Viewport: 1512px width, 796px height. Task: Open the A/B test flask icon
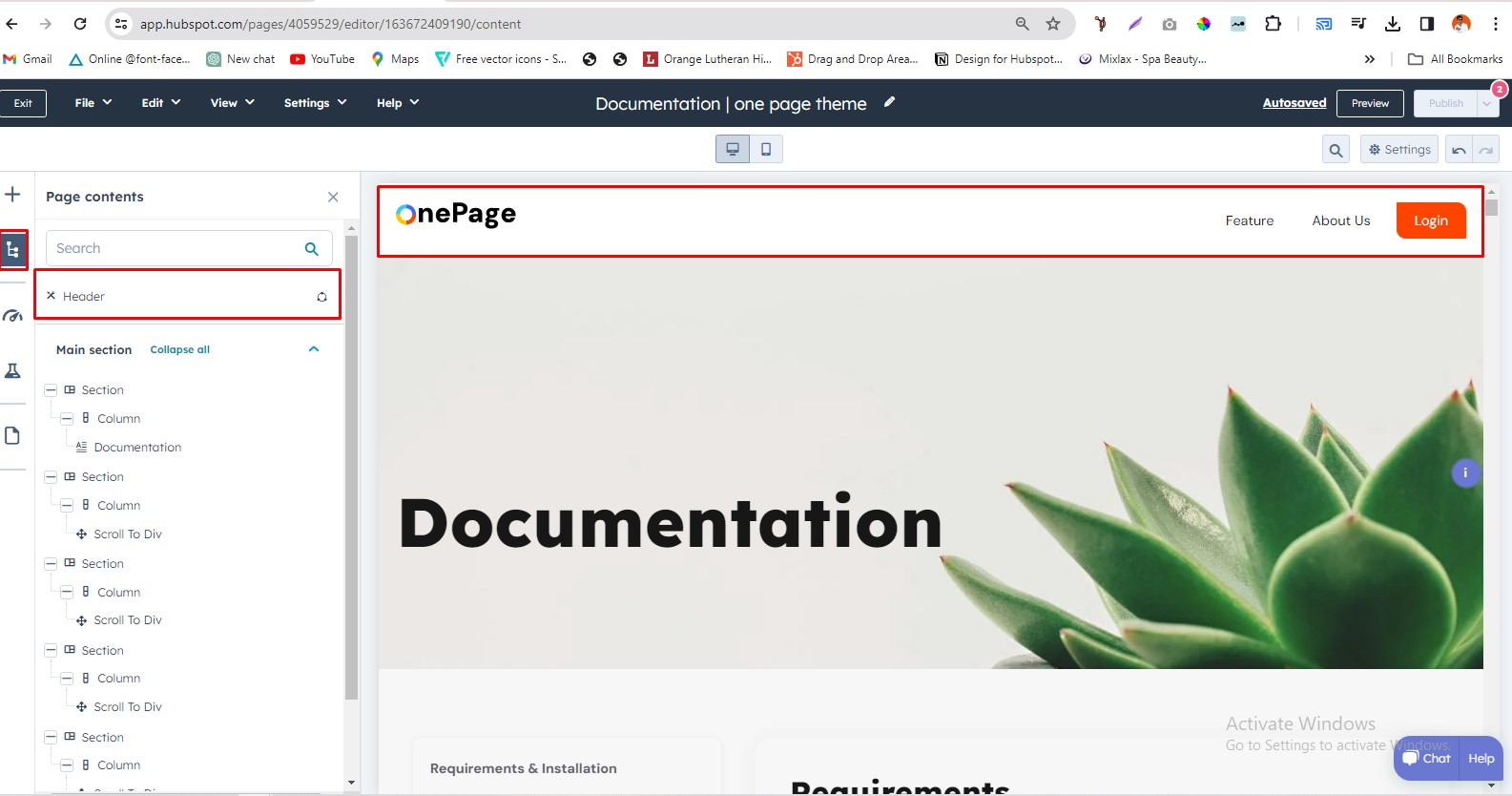12,371
